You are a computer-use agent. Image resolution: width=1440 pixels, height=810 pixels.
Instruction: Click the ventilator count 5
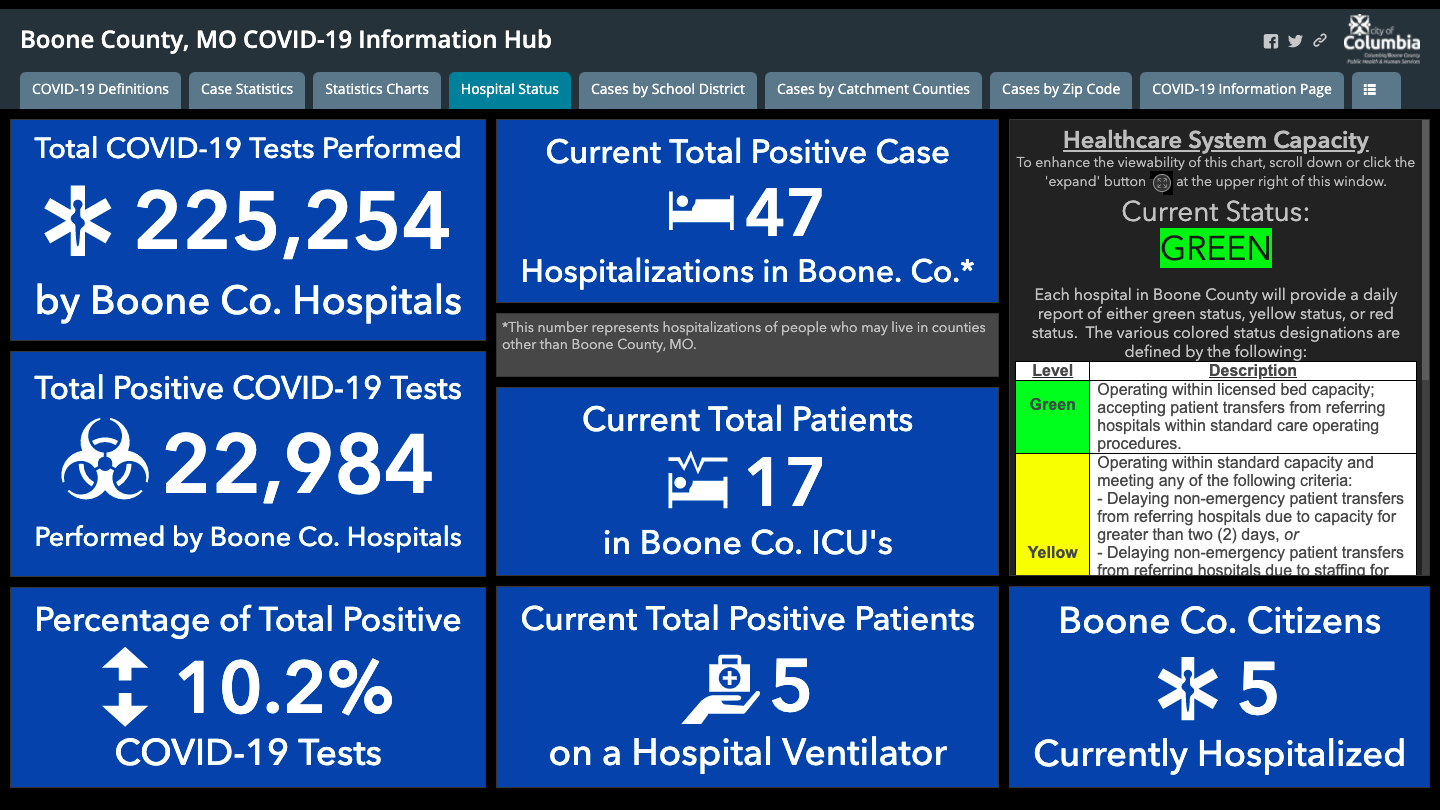pyautogui.click(x=791, y=687)
